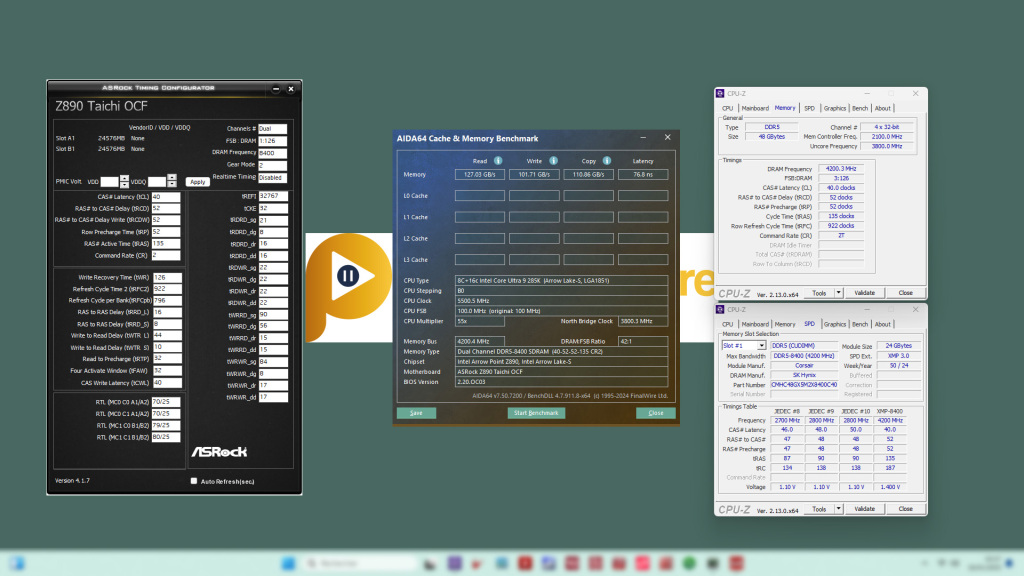Click the L1 Cache Read result box

[x=480, y=217]
